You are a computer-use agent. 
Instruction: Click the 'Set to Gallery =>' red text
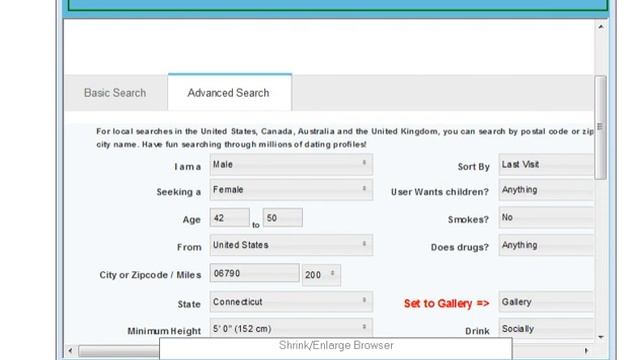447,303
